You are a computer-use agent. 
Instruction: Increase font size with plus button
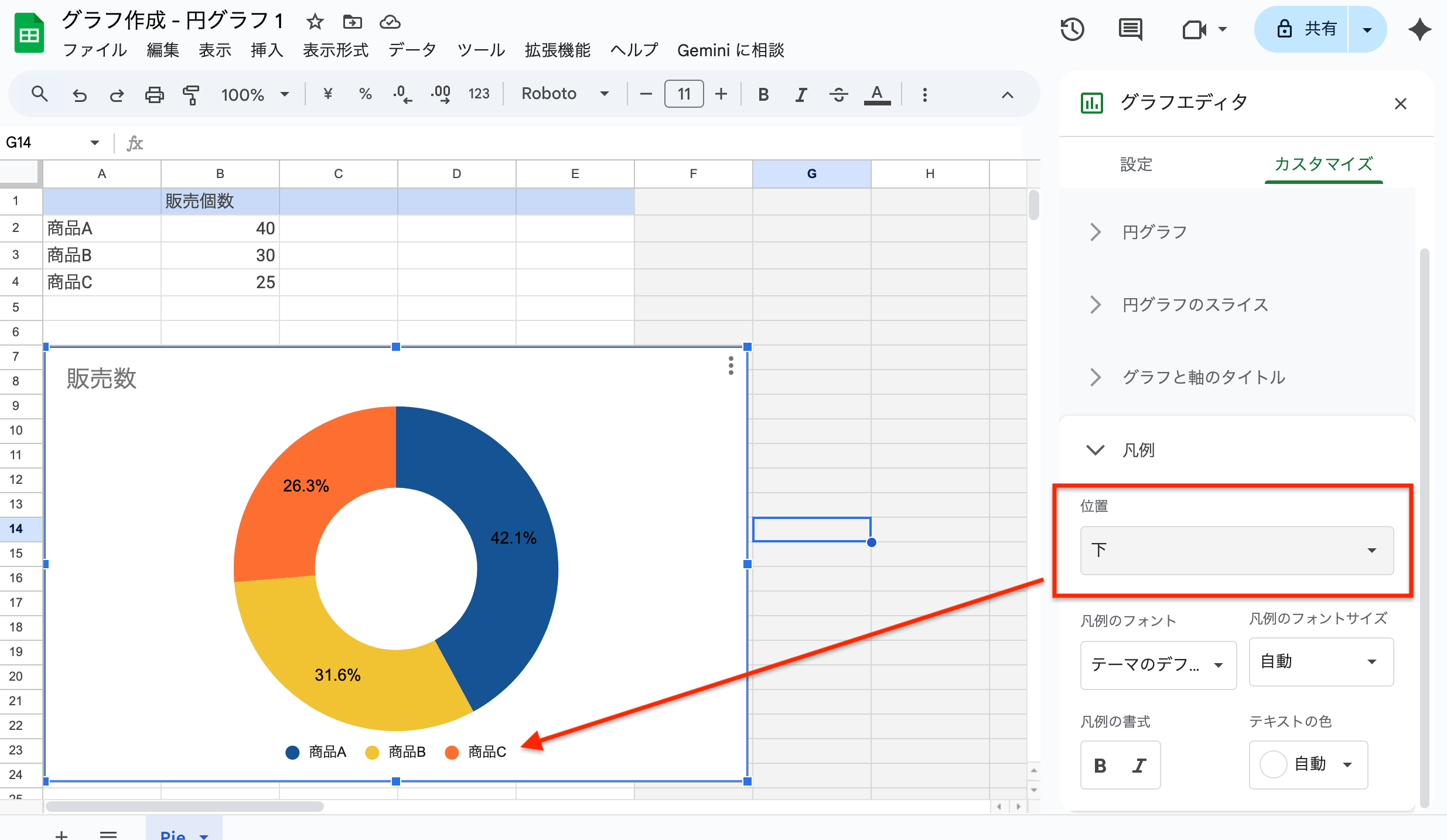pos(721,94)
